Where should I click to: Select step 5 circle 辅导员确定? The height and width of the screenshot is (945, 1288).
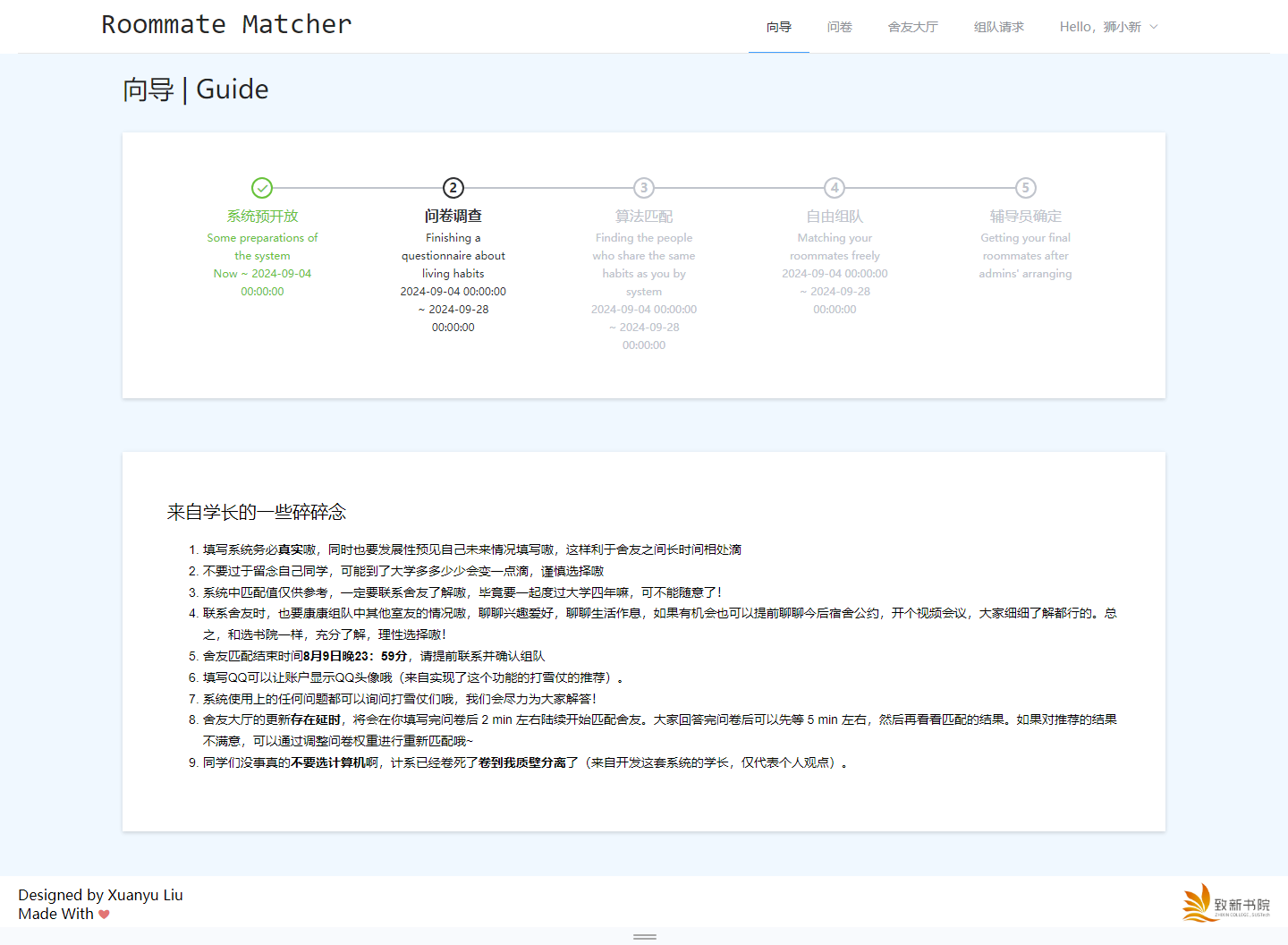tap(1026, 188)
